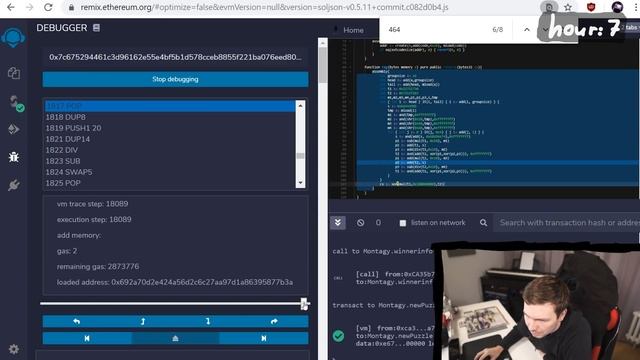Step back in the debugger
Image resolution: width=640 pixels, height=360 pixels.
click(x=142, y=322)
